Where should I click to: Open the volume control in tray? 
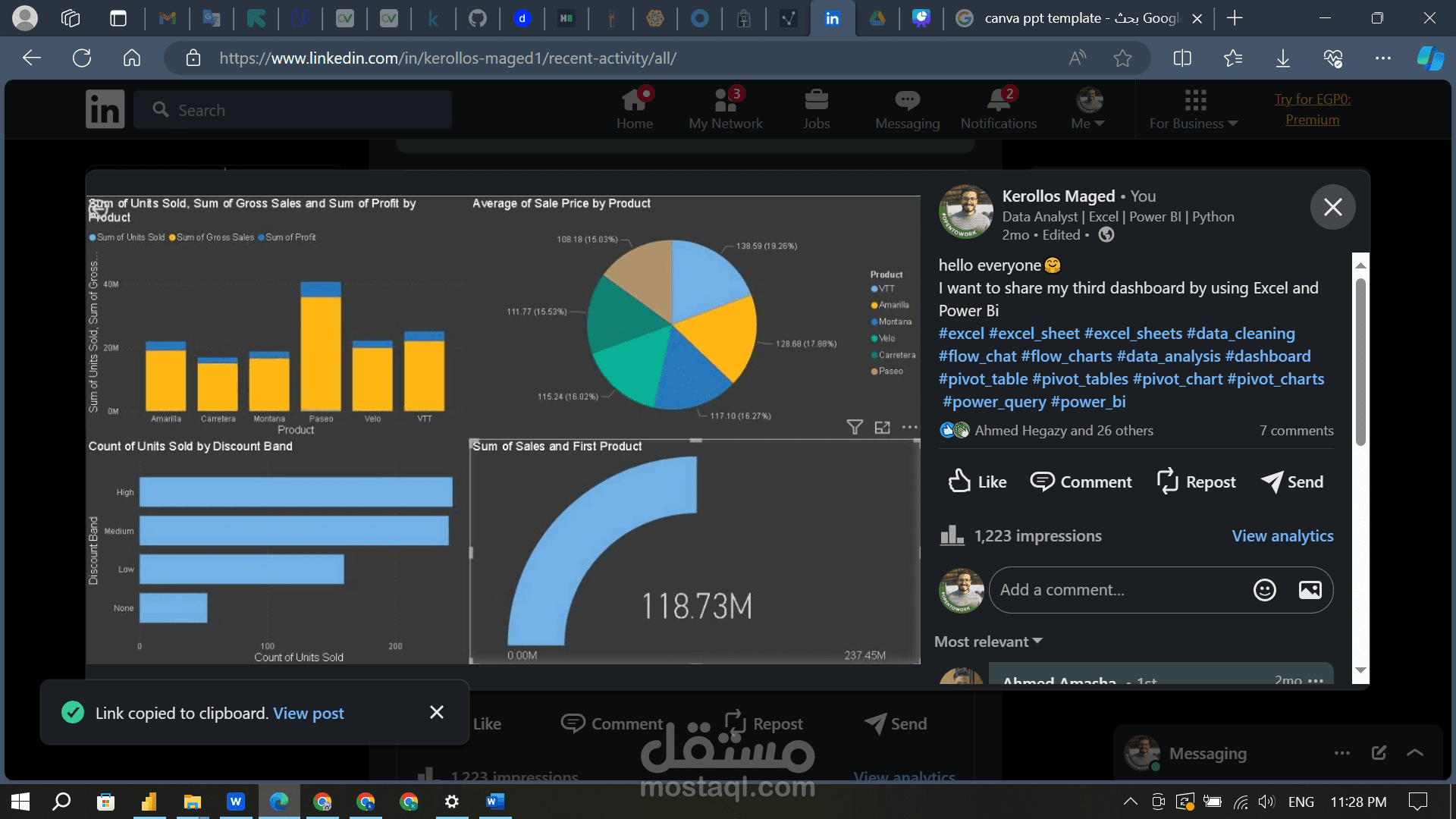click(1266, 801)
